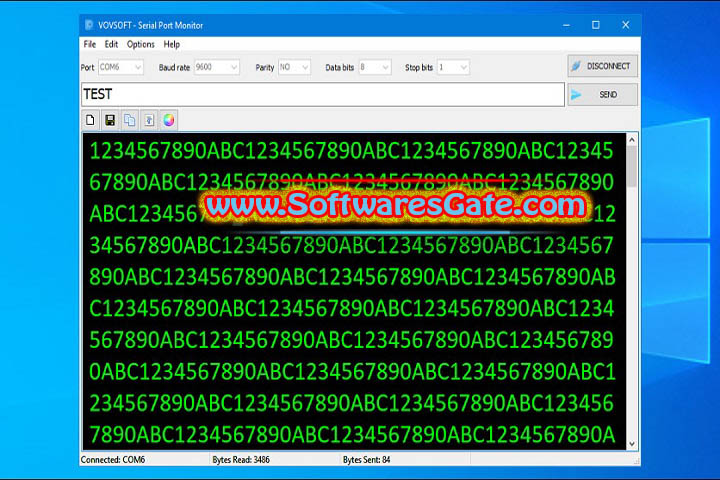Click the scrollbar up arrow
The width and height of the screenshot is (720, 480).
click(632, 139)
